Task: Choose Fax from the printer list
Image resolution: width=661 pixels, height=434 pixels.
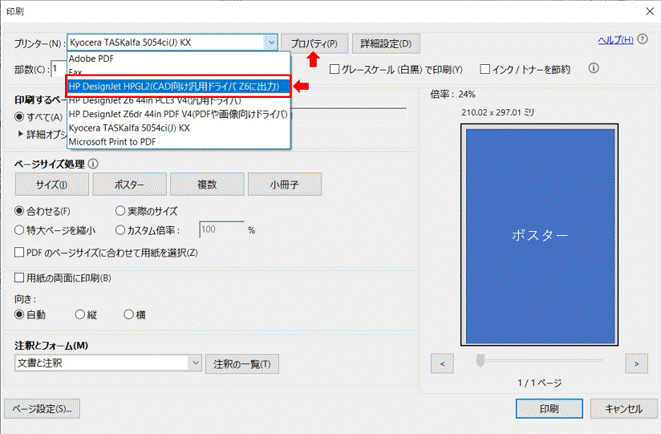Action: coord(178,71)
